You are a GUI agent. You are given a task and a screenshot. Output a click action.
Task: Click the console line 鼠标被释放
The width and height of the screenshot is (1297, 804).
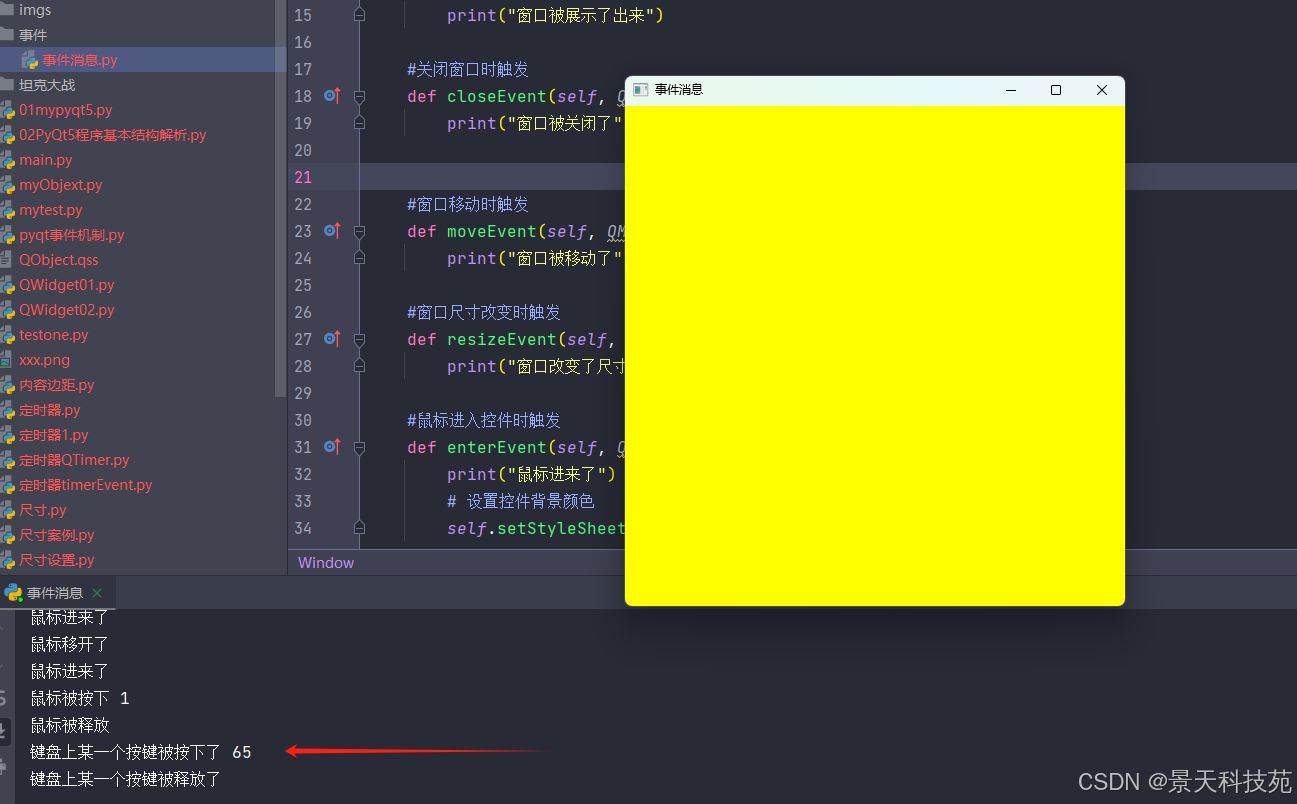(x=69, y=725)
